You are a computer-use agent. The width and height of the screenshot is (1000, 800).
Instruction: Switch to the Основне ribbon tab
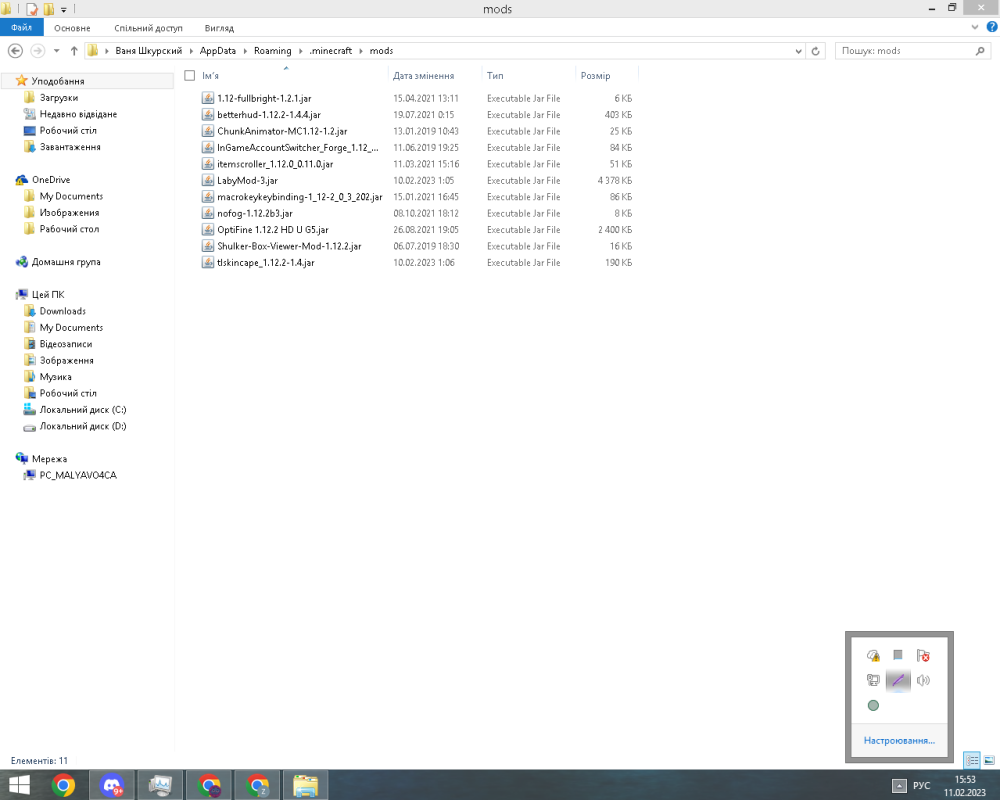coord(72,28)
